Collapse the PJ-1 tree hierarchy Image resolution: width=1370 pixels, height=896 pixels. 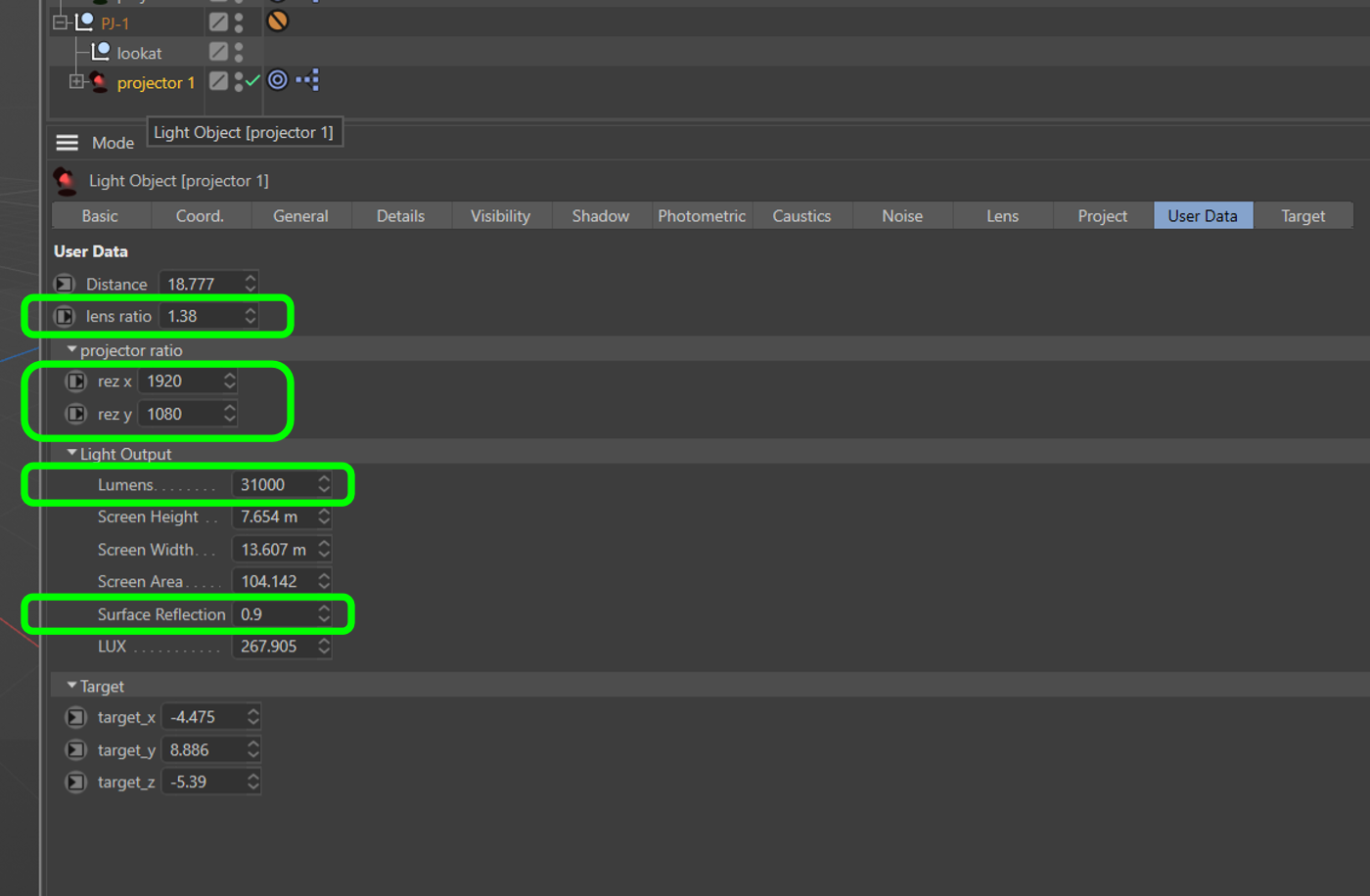point(61,22)
